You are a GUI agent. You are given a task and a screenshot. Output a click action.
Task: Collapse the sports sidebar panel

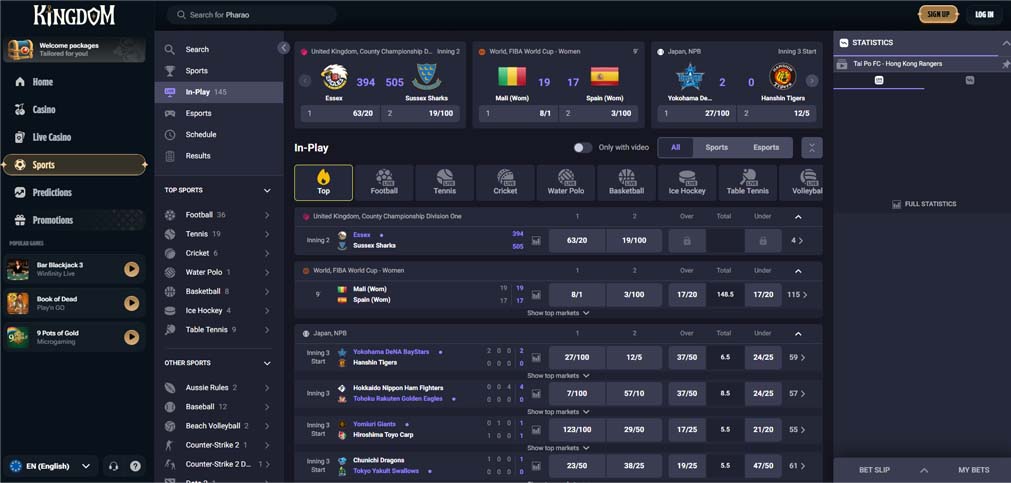pyautogui.click(x=283, y=48)
